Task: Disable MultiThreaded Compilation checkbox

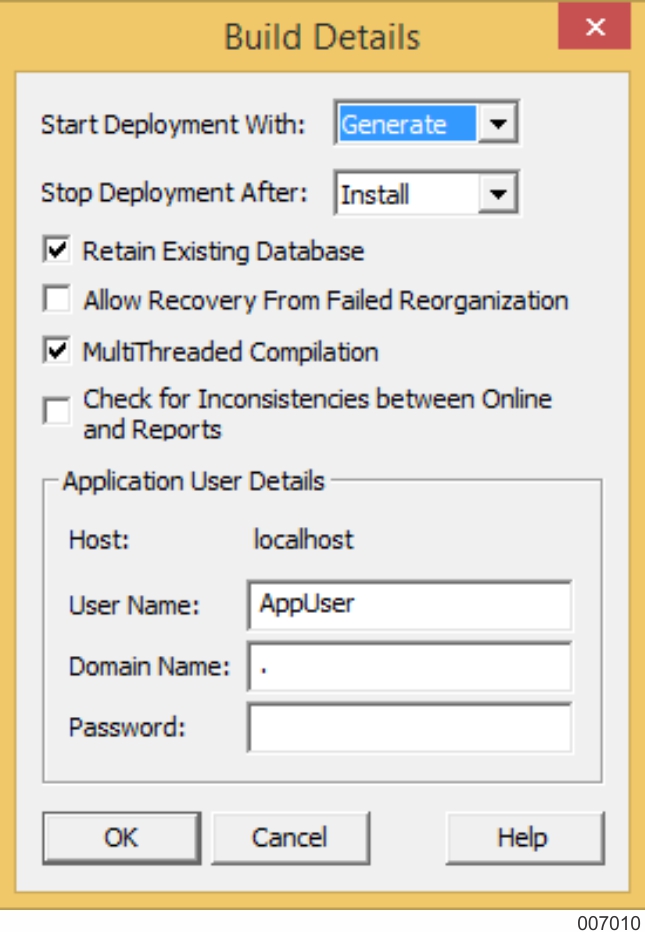Action: coord(57,350)
